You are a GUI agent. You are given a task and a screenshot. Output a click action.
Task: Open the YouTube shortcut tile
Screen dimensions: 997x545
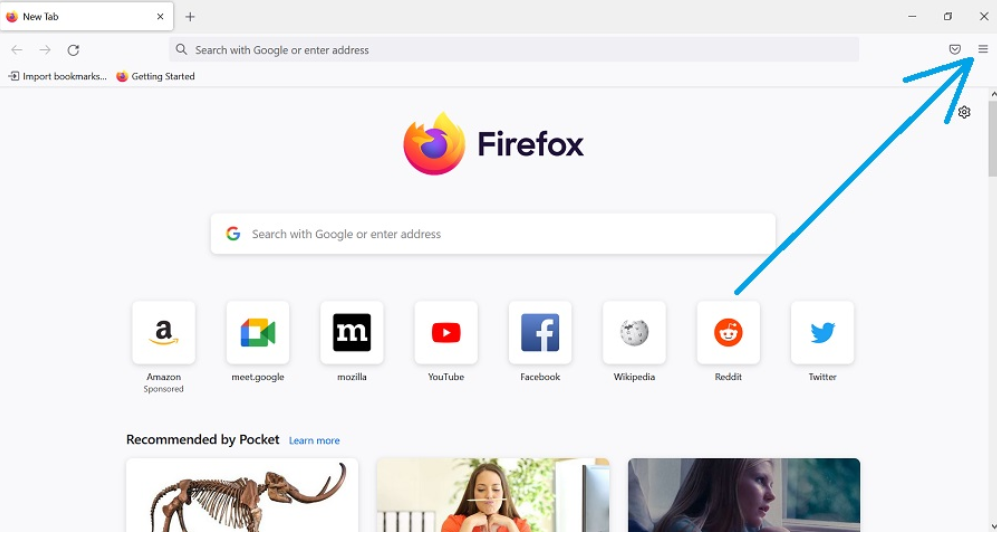click(x=446, y=333)
